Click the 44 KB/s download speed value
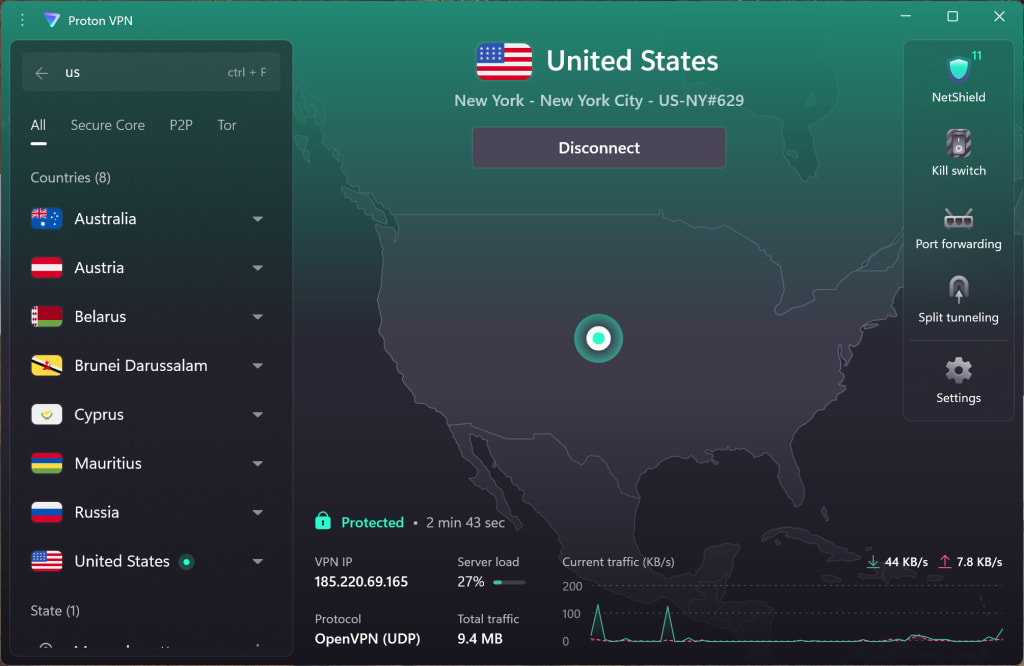Image resolution: width=1024 pixels, height=666 pixels. click(906, 562)
